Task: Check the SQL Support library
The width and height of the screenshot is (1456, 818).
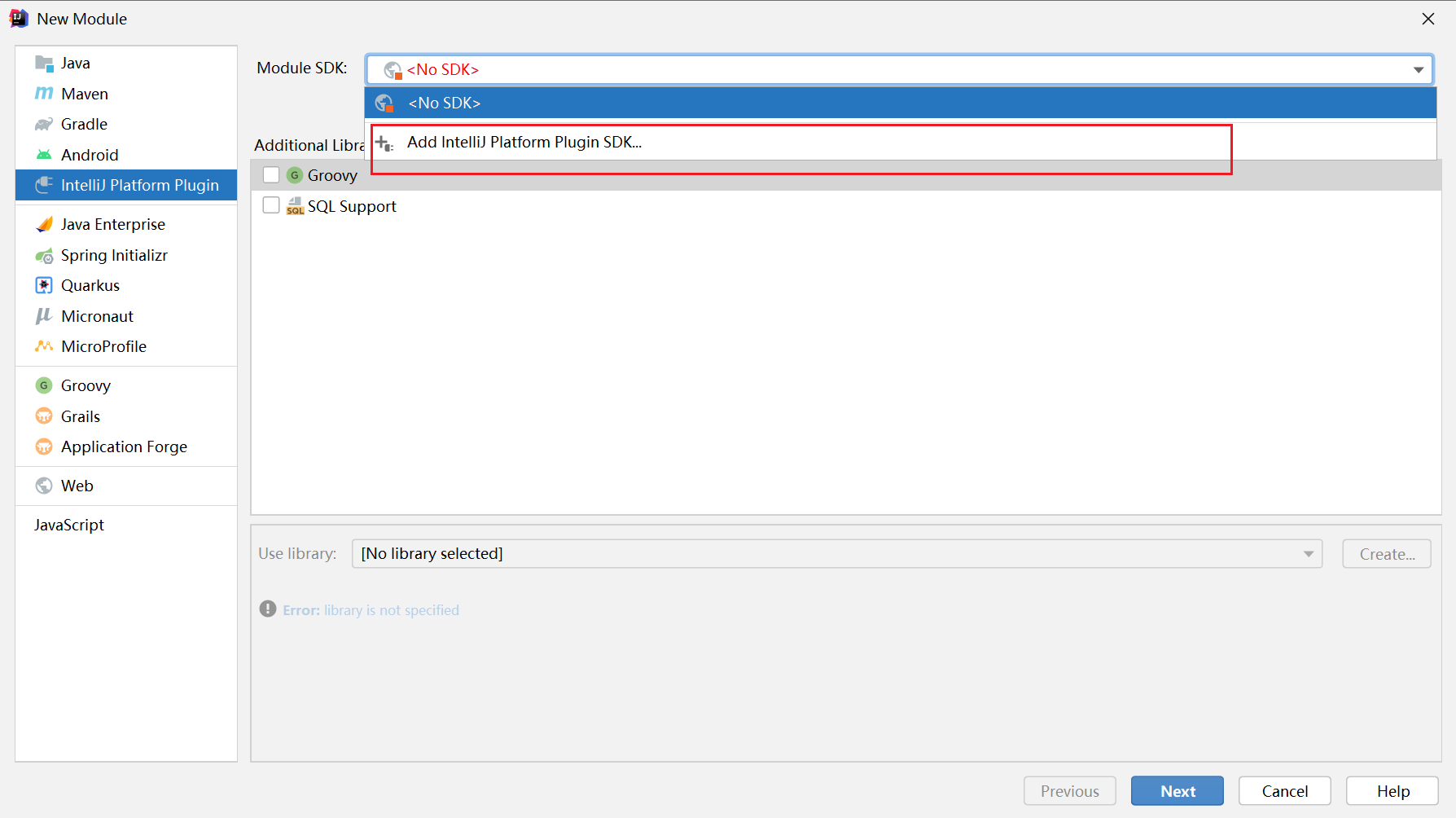Action: pos(271,205)
